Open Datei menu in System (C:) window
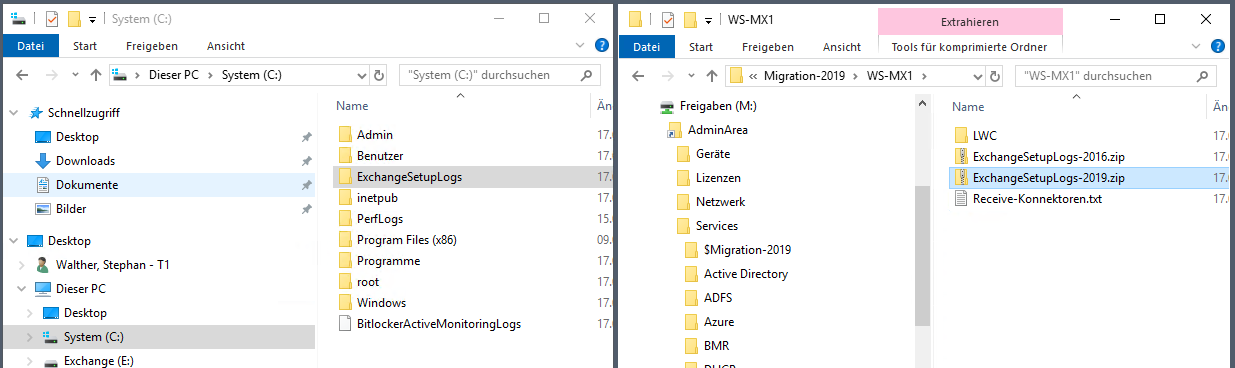 coord(31,46)
